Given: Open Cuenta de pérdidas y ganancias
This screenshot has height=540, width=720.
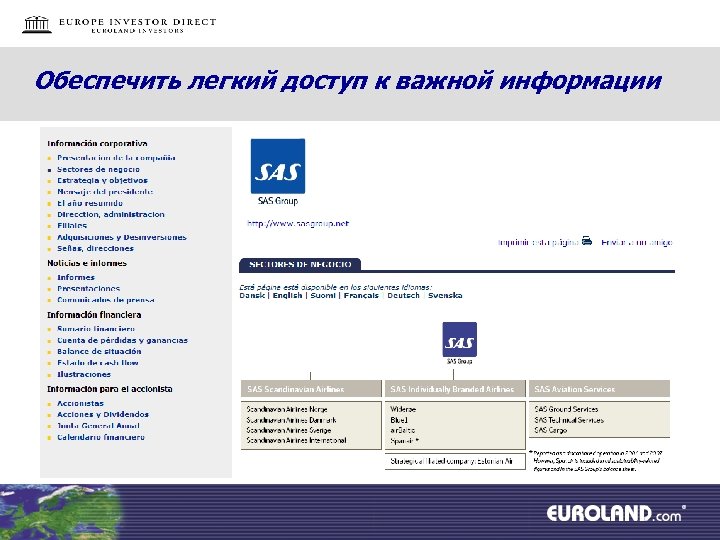Looking at the screenshot, I should 123,340.
